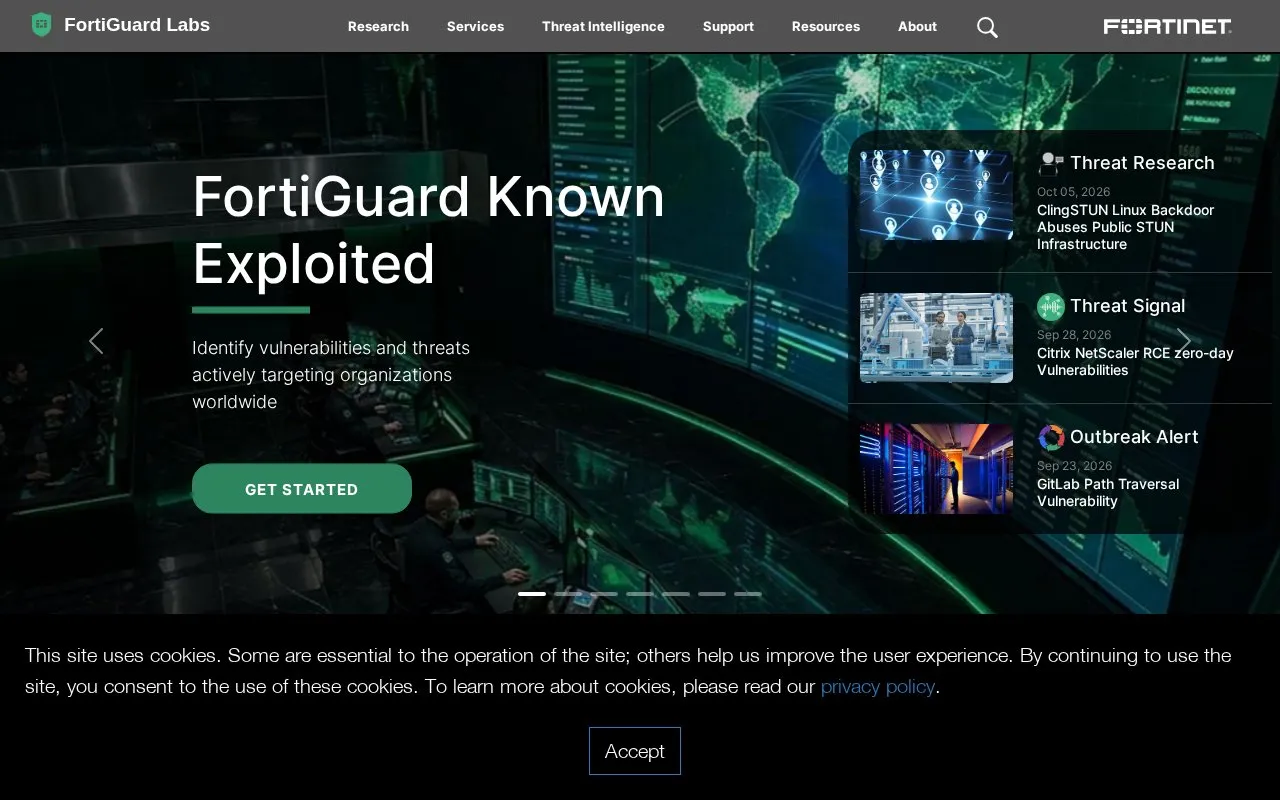Click the GET STARTED button
This screenshot has width=1280, height=800.
tap(302, 489)
